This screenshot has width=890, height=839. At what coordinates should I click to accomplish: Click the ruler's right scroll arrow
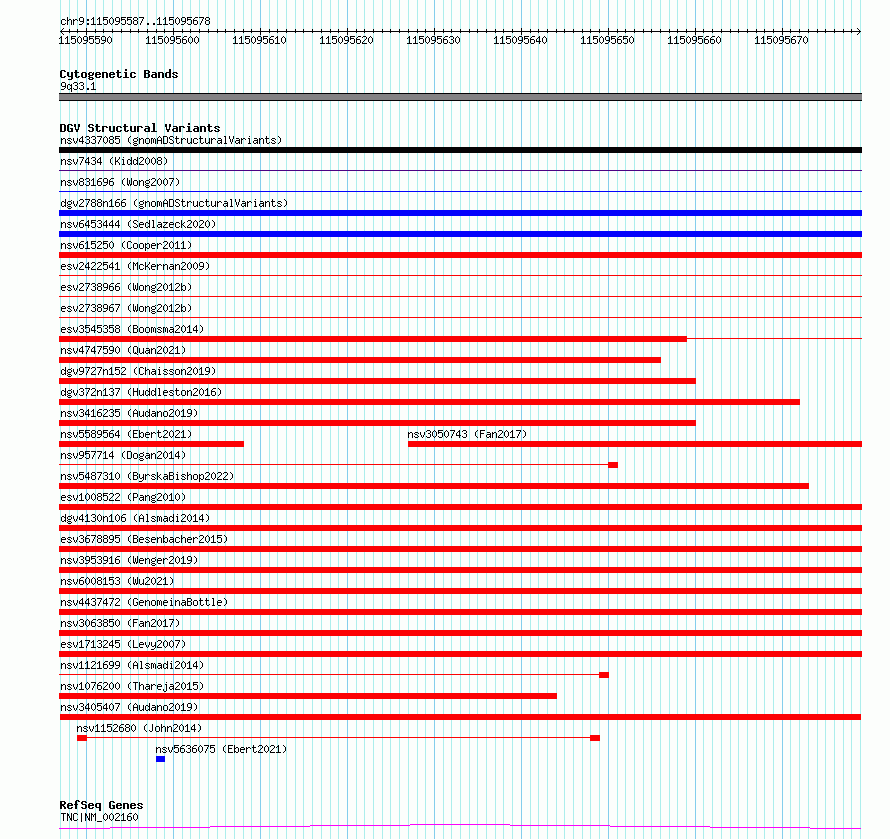click(x=859, y=31)
